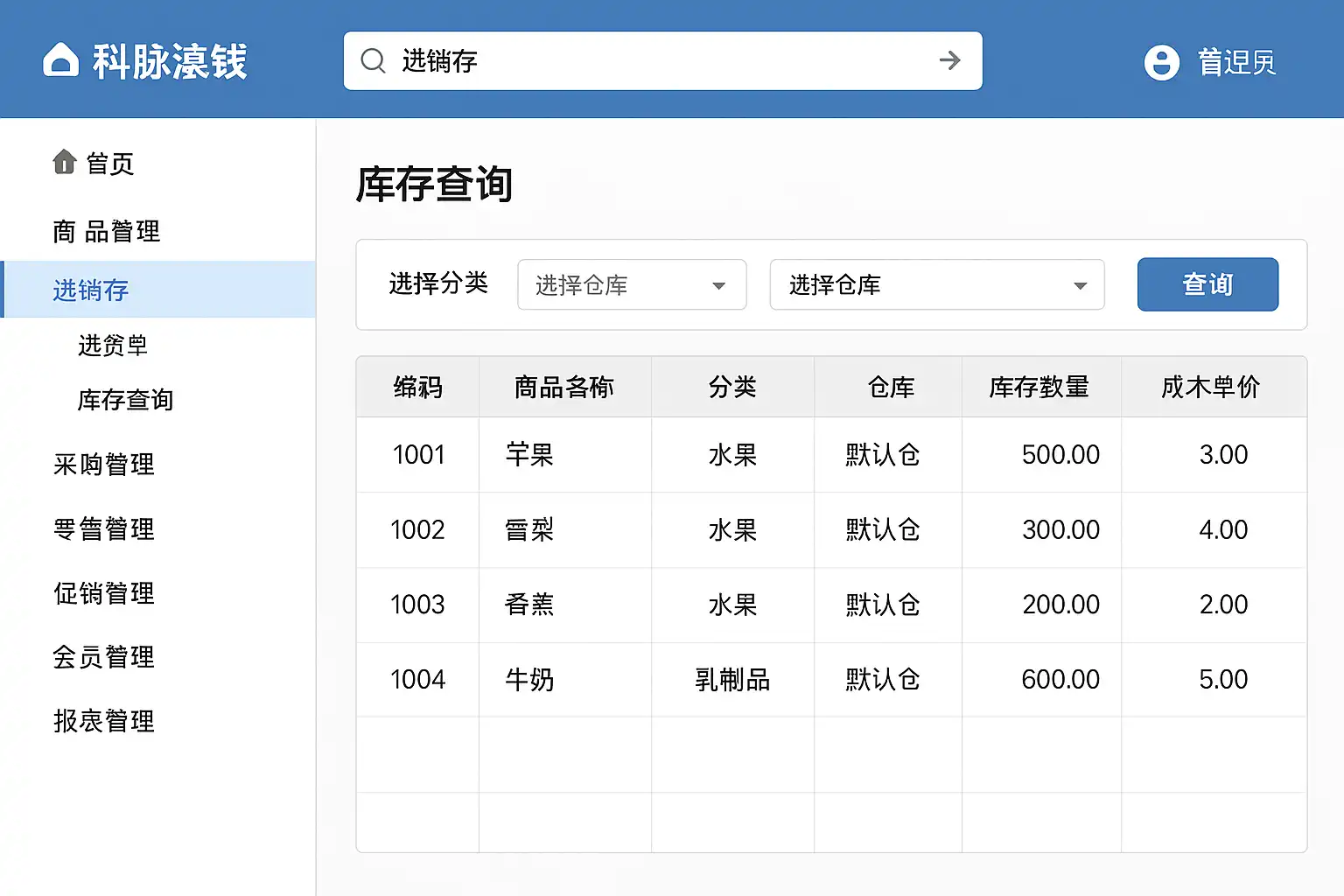
Task: Expand the first filter dropdown arrow
Action: pos(718,286)
